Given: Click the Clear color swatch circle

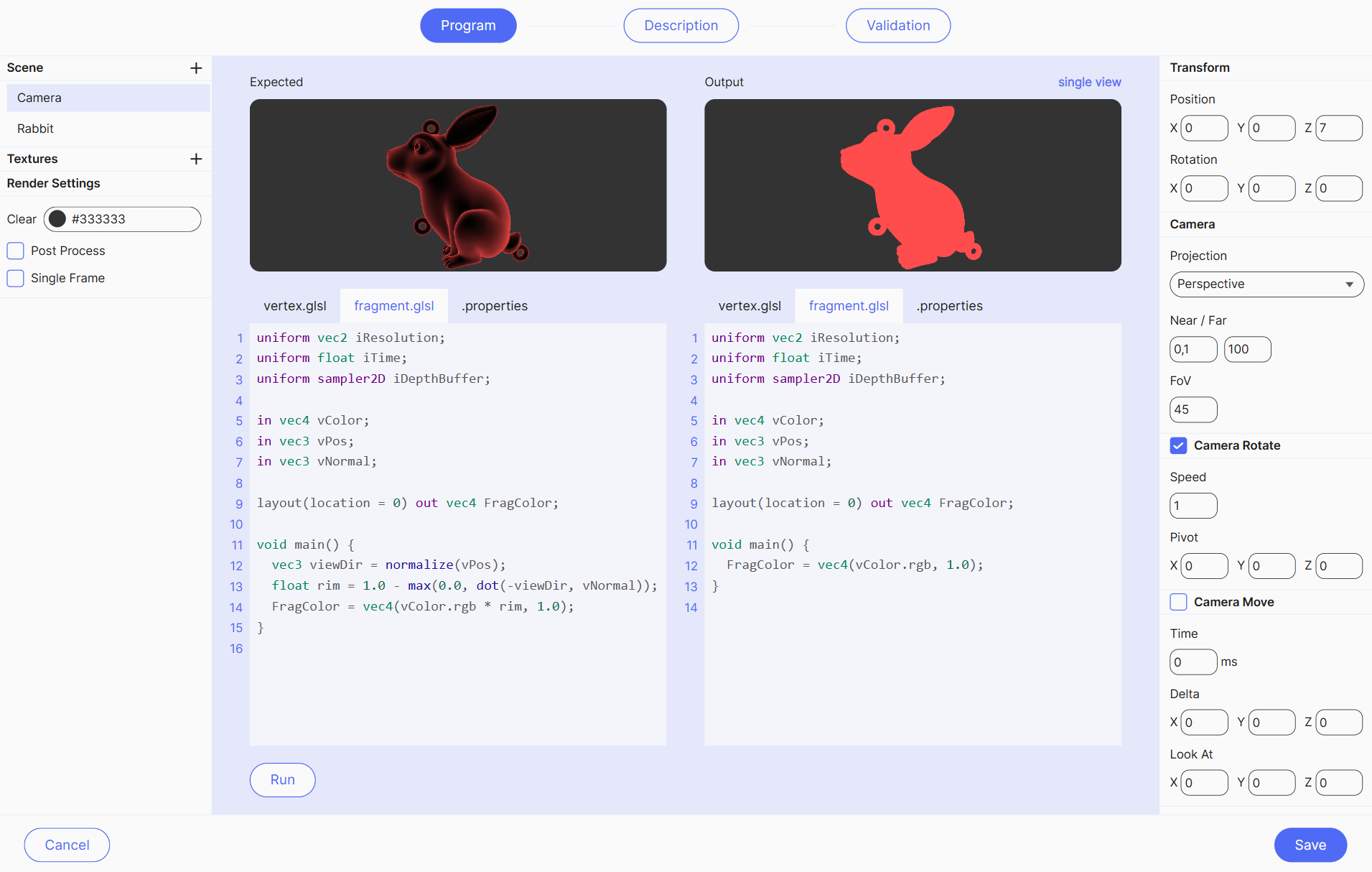Looking at the screenshot, I should click(57, 219).
